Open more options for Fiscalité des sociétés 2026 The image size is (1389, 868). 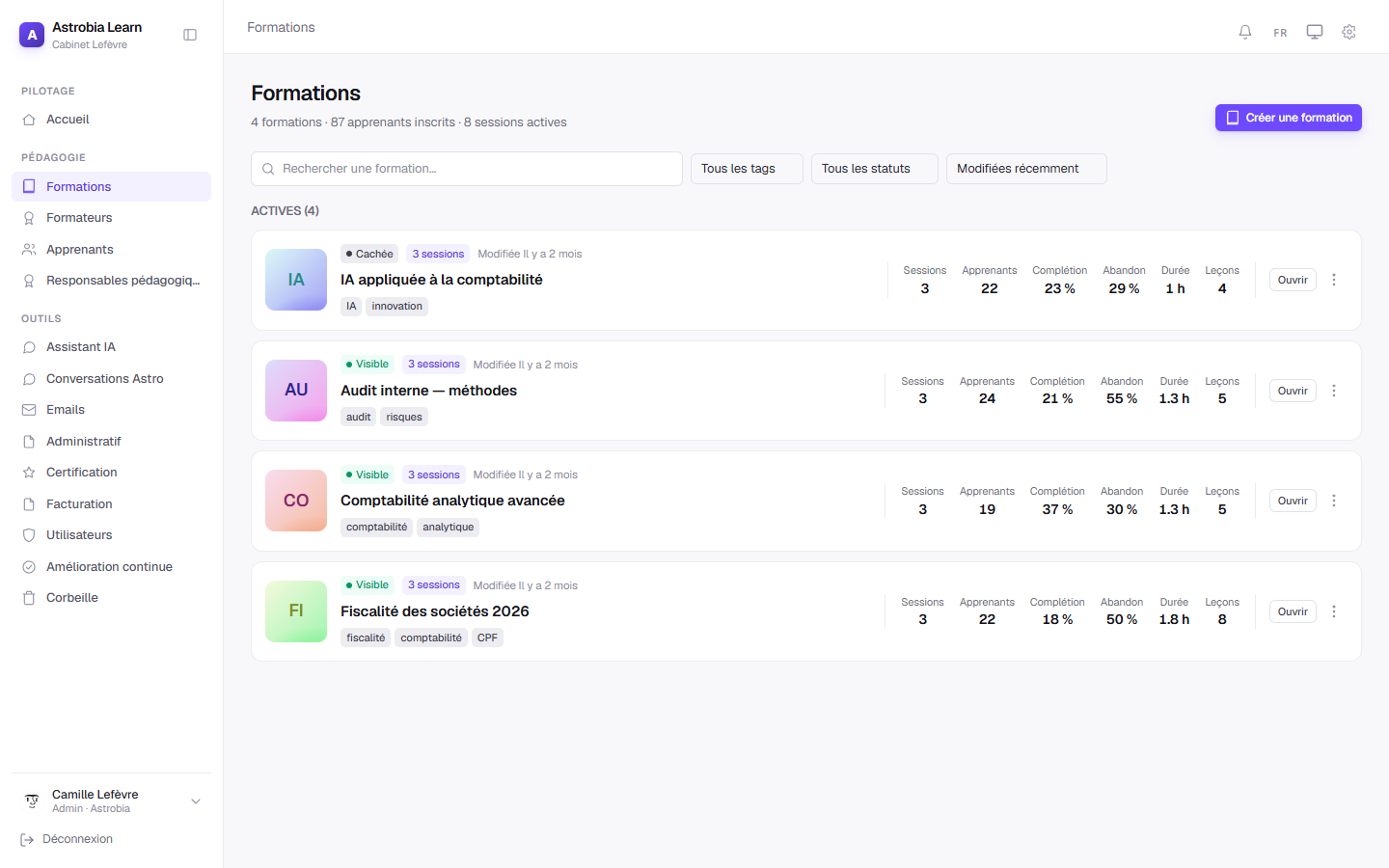pyautogui.click(x=1334, y=611)
